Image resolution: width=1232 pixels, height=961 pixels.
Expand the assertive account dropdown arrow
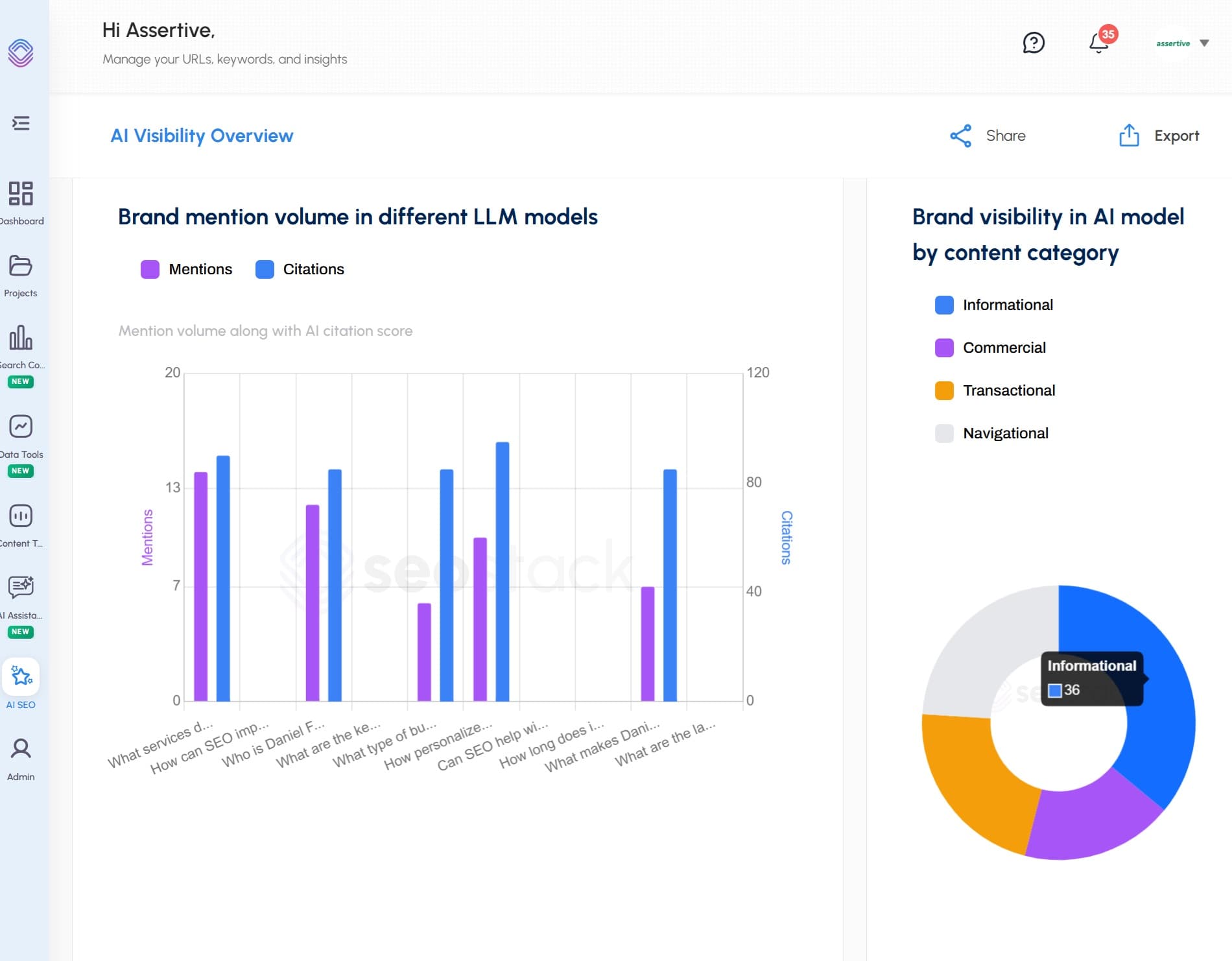[1204, 43]
